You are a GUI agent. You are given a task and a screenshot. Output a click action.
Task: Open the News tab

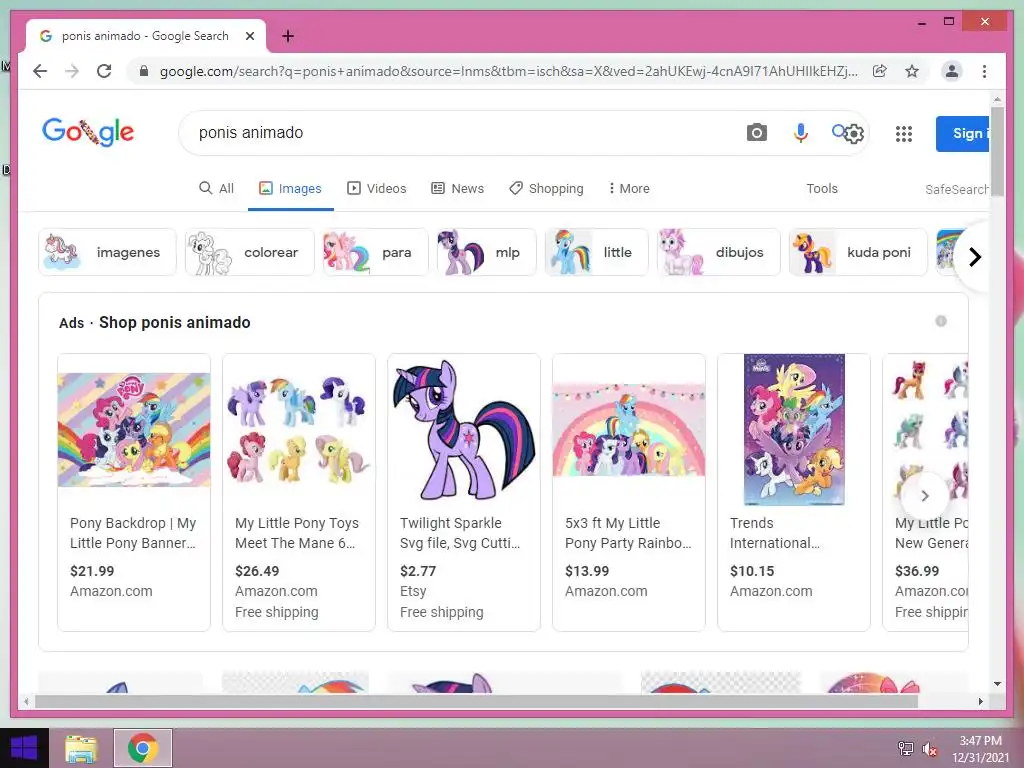tap(458, 189)
